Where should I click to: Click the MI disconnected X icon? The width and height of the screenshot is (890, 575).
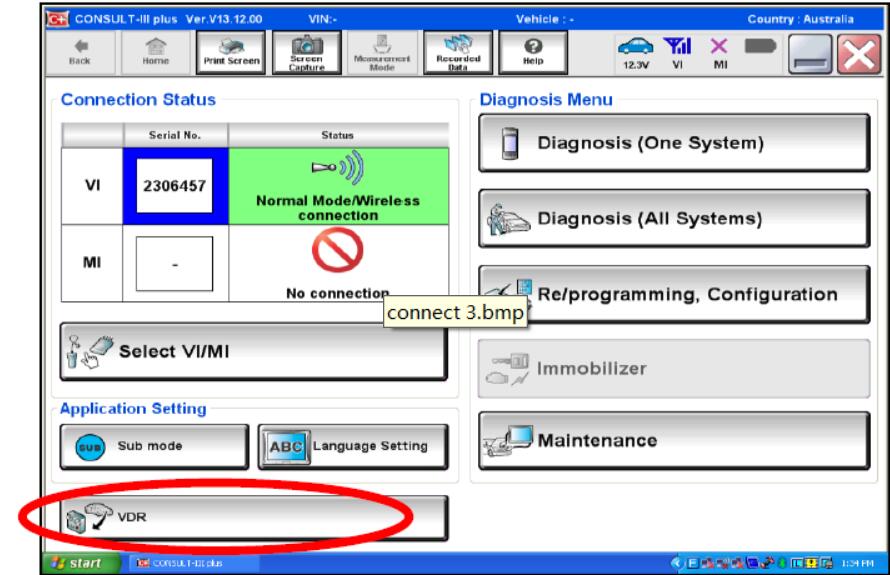[x=720, y=52]
